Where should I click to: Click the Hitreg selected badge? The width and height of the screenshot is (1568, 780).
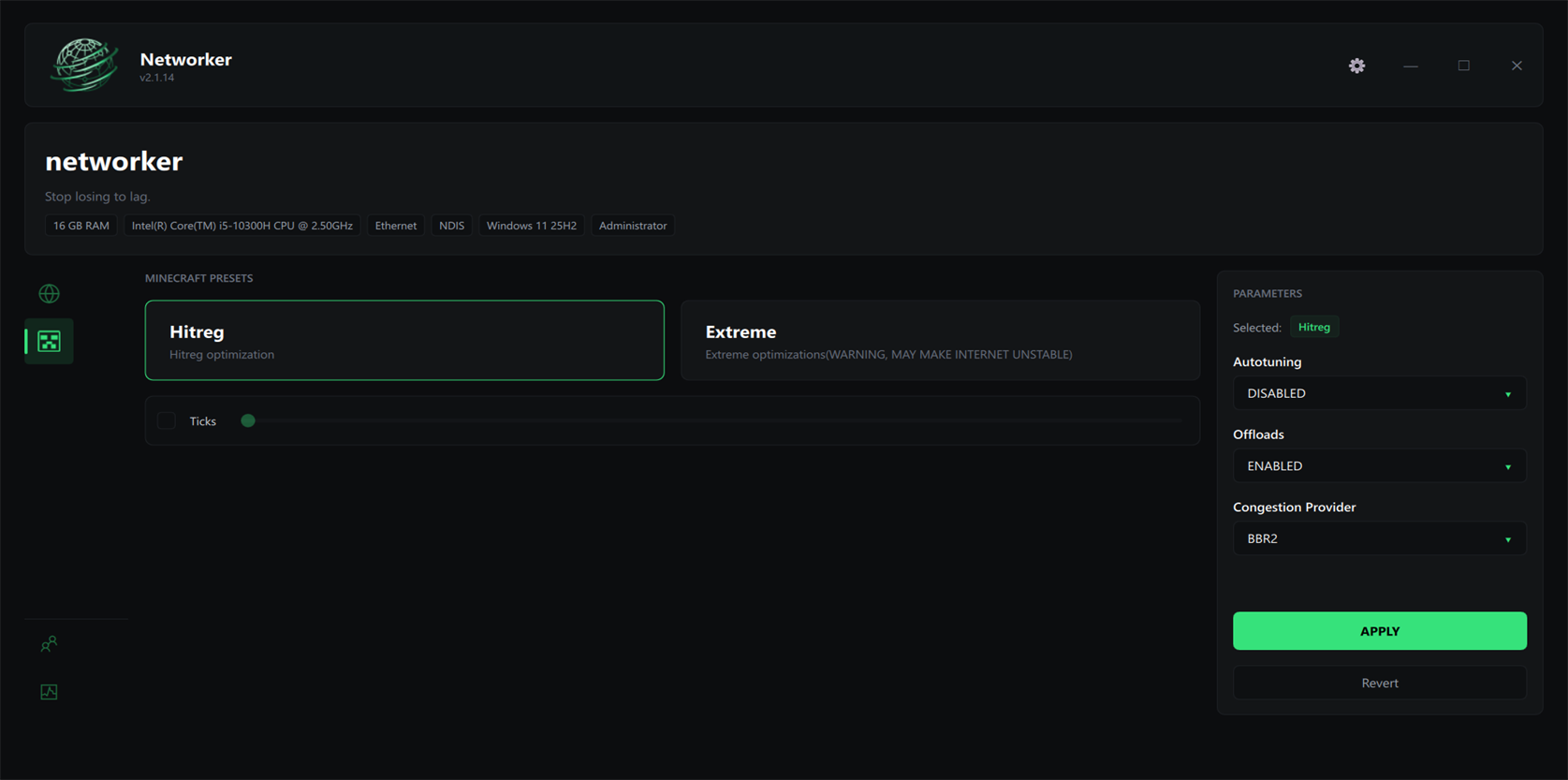(1314, 327)
